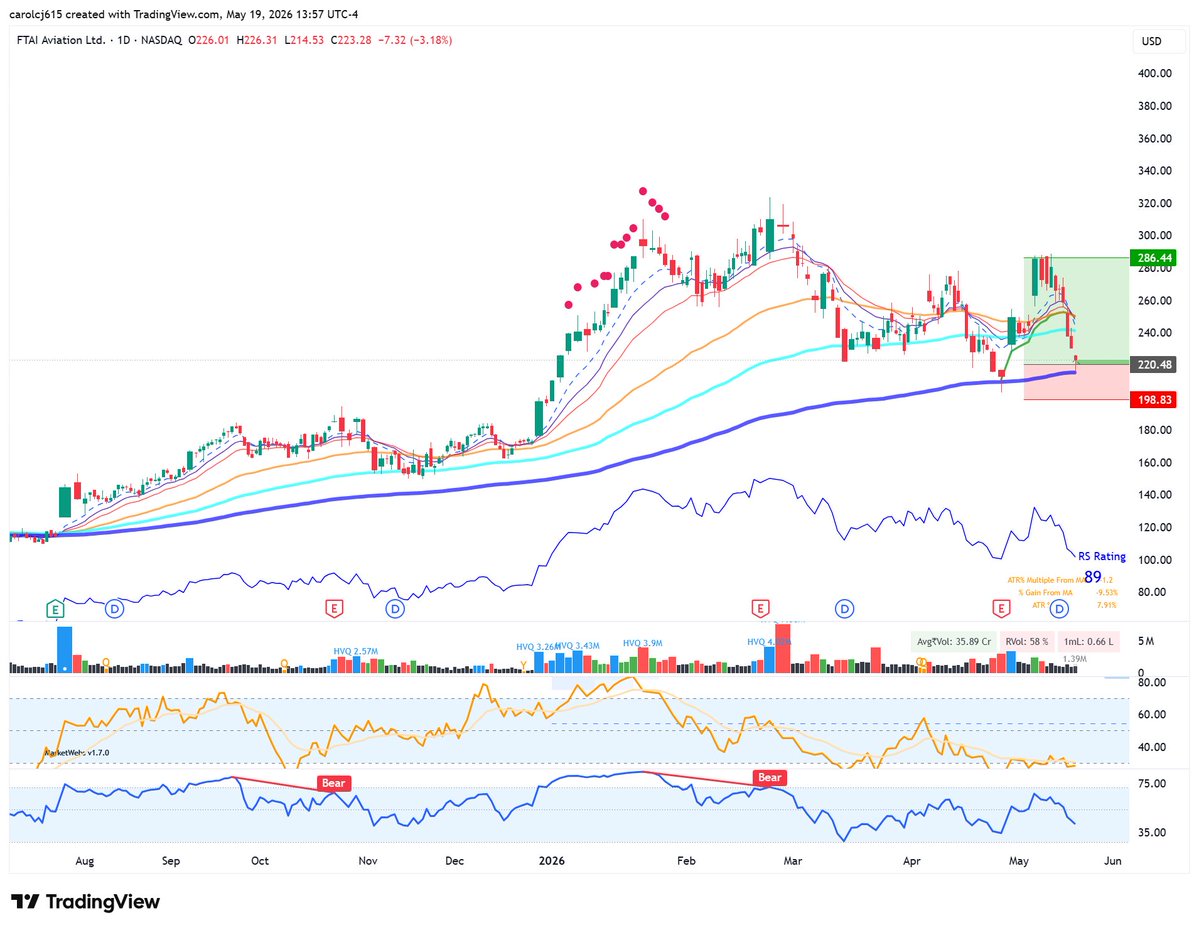Click the Sep label on the time axis

pos(171,861)
